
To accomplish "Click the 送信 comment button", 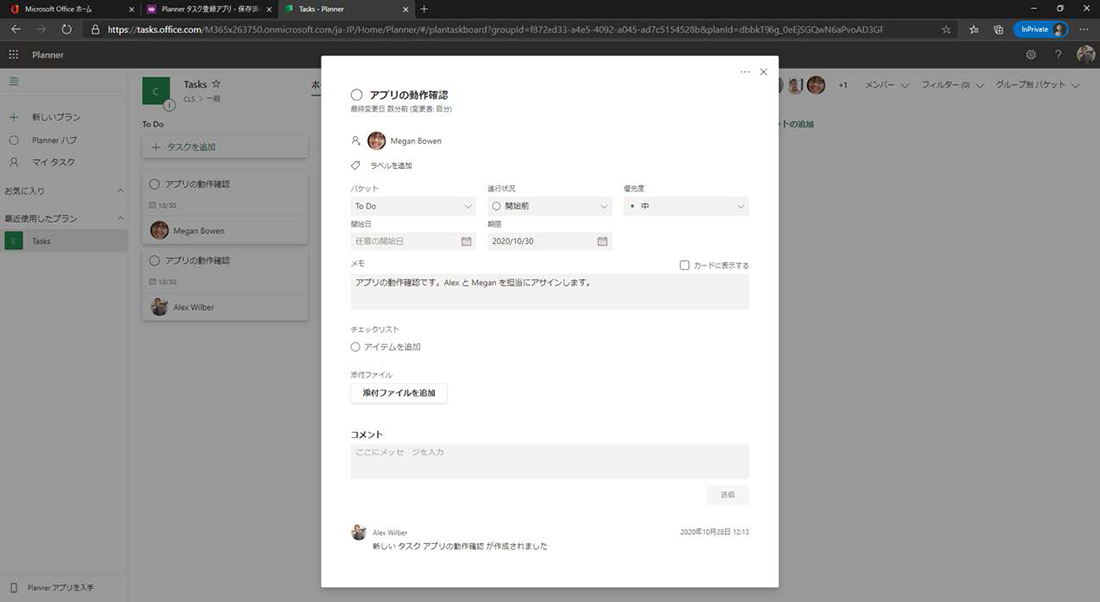I will pos(727,495).
